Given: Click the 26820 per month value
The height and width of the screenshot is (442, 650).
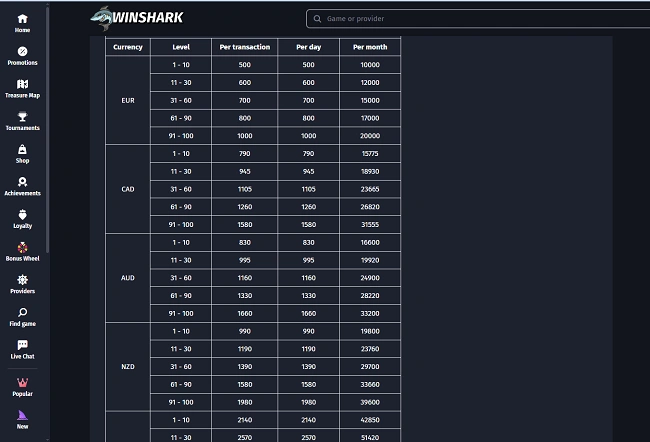Looking at the screenshot, I should (x=370, y=207).
